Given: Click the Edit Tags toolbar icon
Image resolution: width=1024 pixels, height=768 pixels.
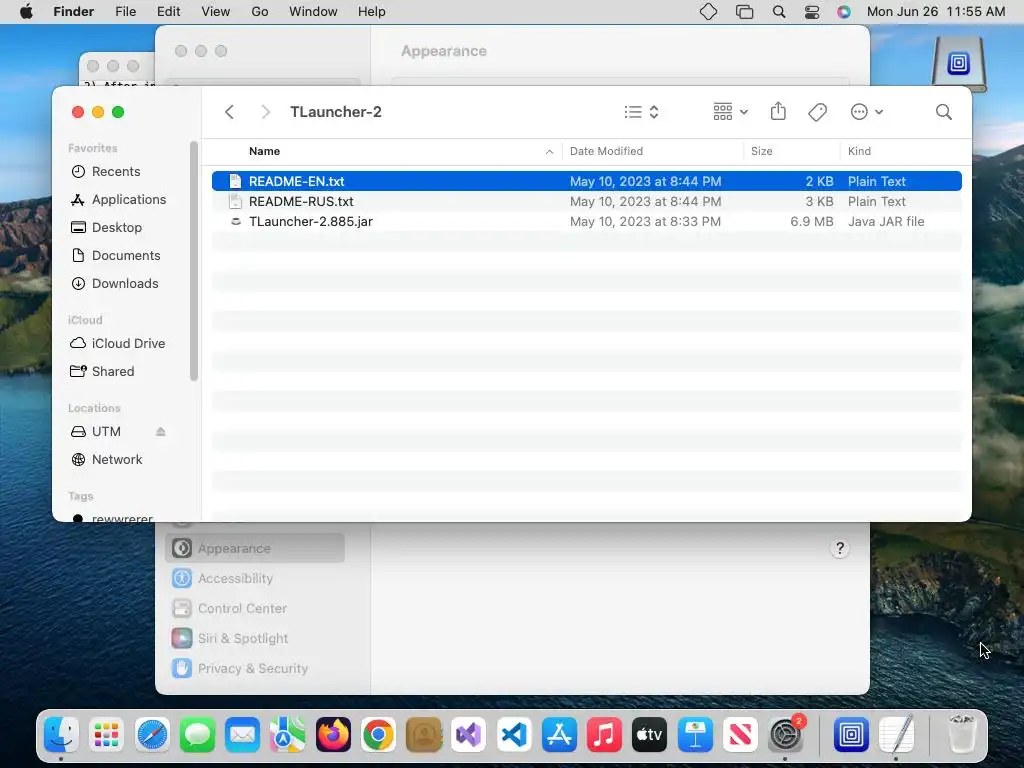Looking at the screenshot, I should (x=817, y=112).
